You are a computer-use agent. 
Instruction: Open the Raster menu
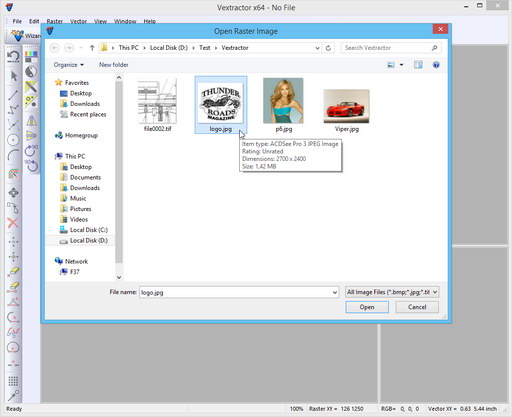point(55,21)
